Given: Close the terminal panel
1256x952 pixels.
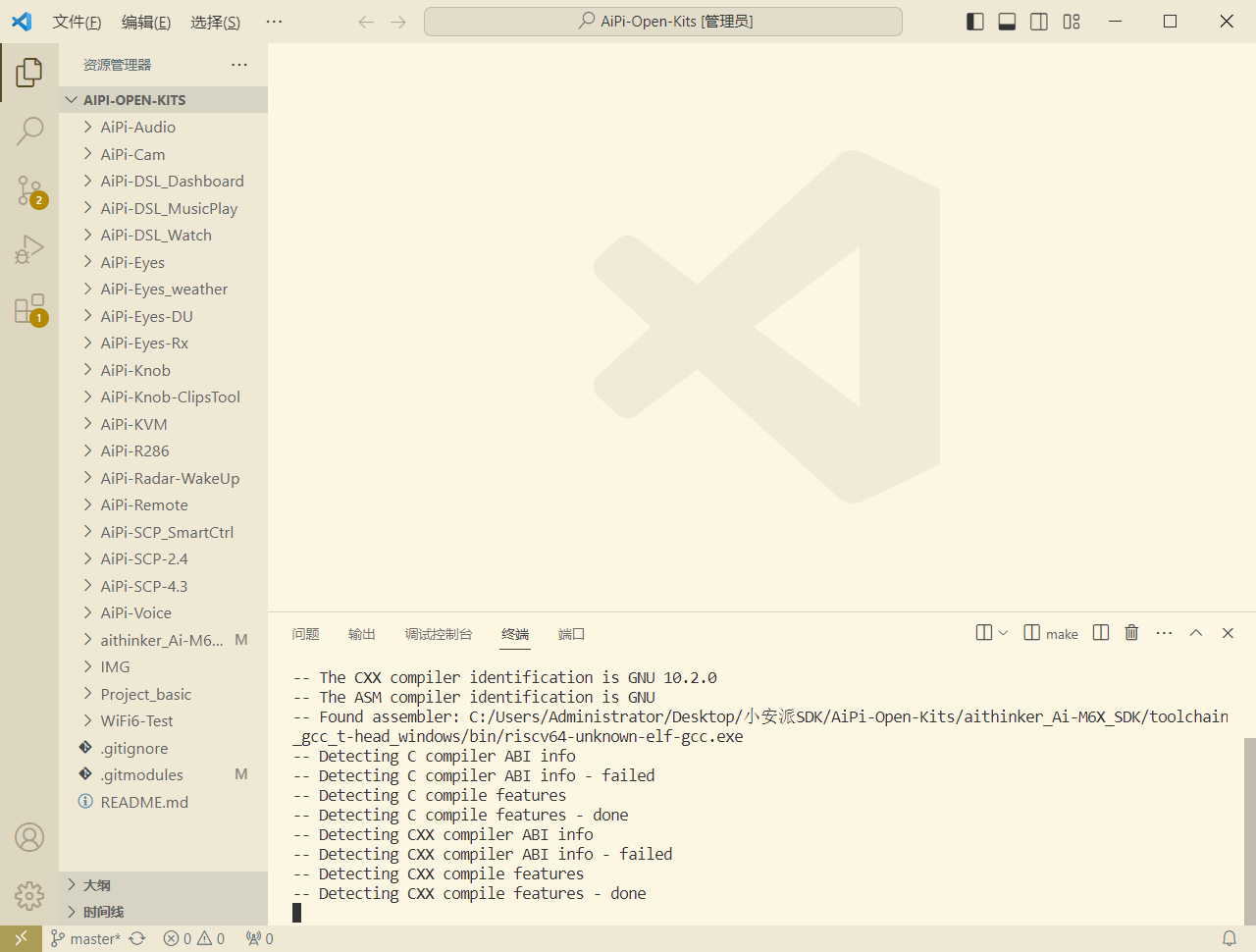Looking at the screenshot, I should click(1228, 633).
